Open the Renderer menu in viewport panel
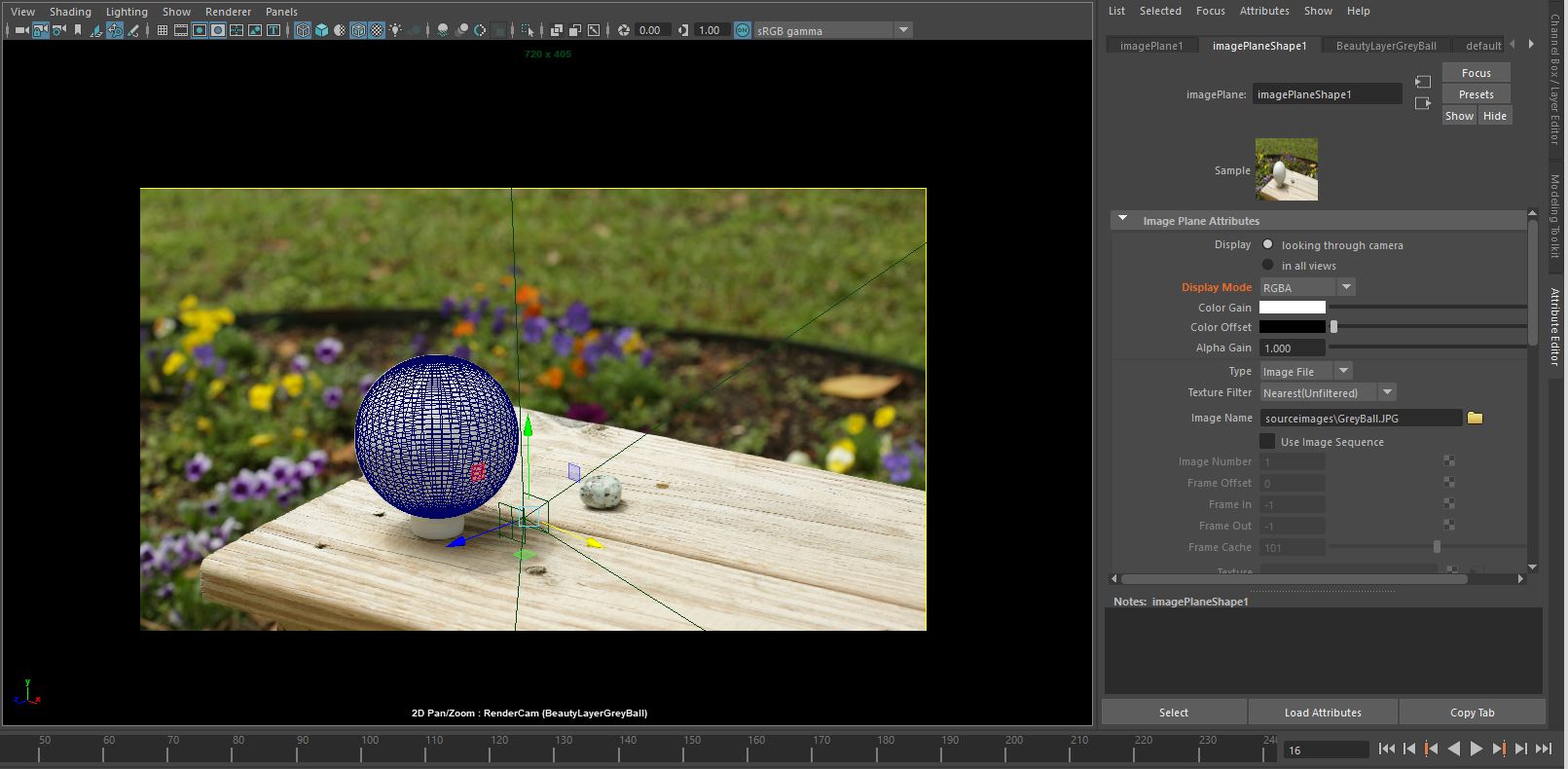Screen dimensions: 1568x769 coord(228,12)
